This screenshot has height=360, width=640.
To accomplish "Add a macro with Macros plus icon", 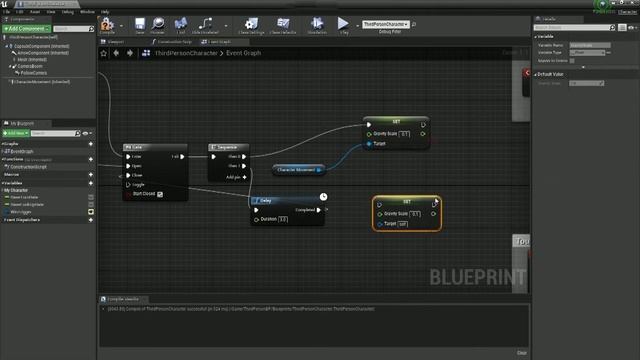I will (91, 175).
